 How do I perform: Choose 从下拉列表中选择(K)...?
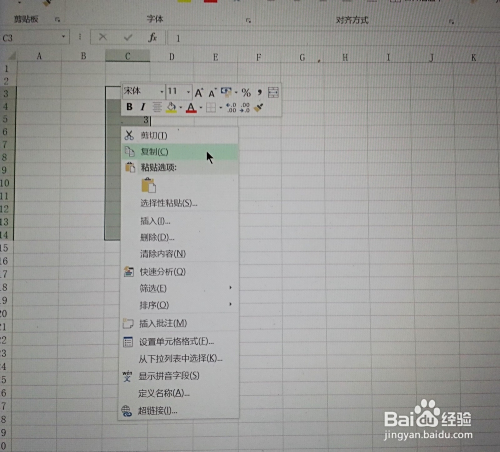pos(180,359)
